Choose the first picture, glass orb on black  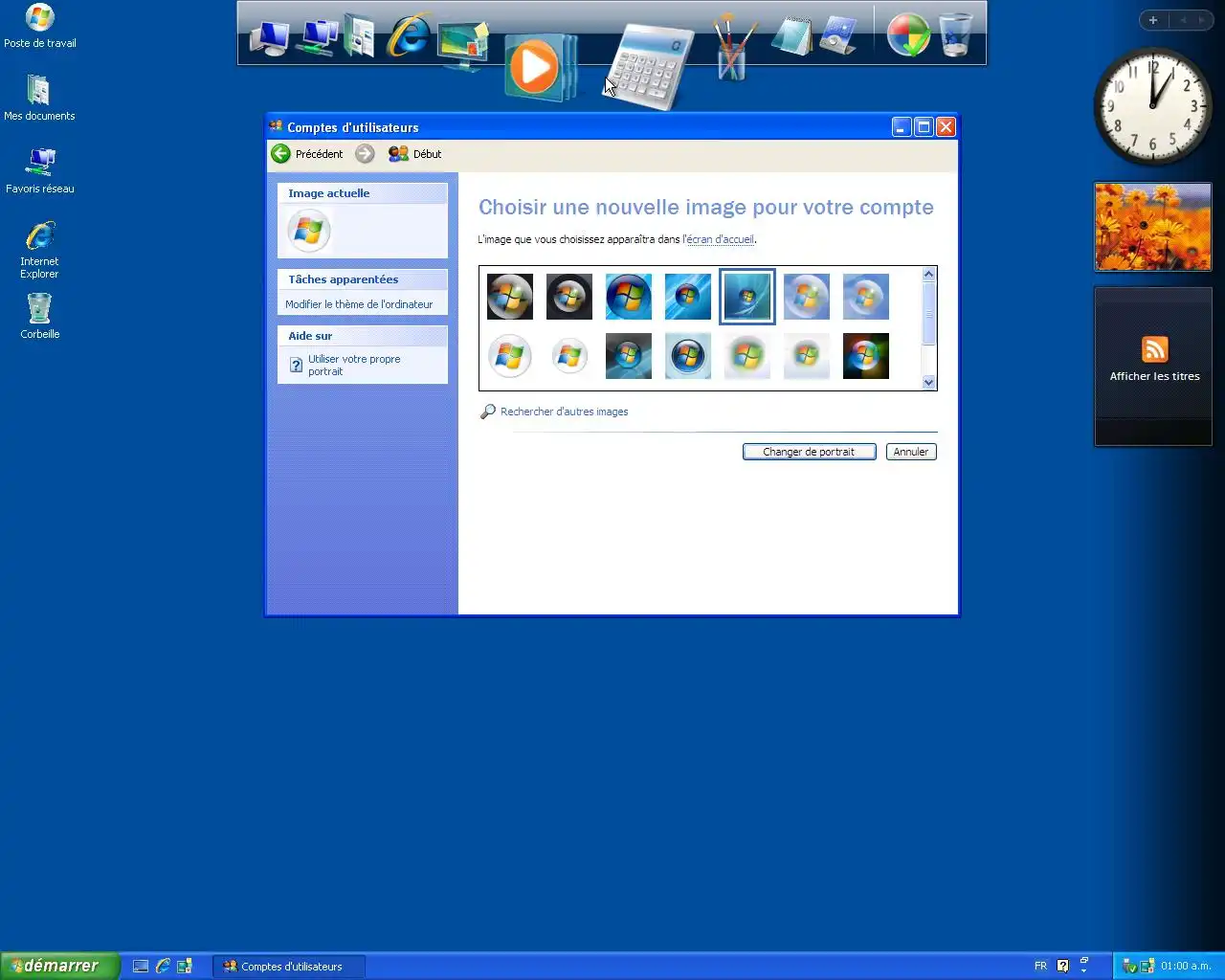pyautogui.click(x=510, y=297)
